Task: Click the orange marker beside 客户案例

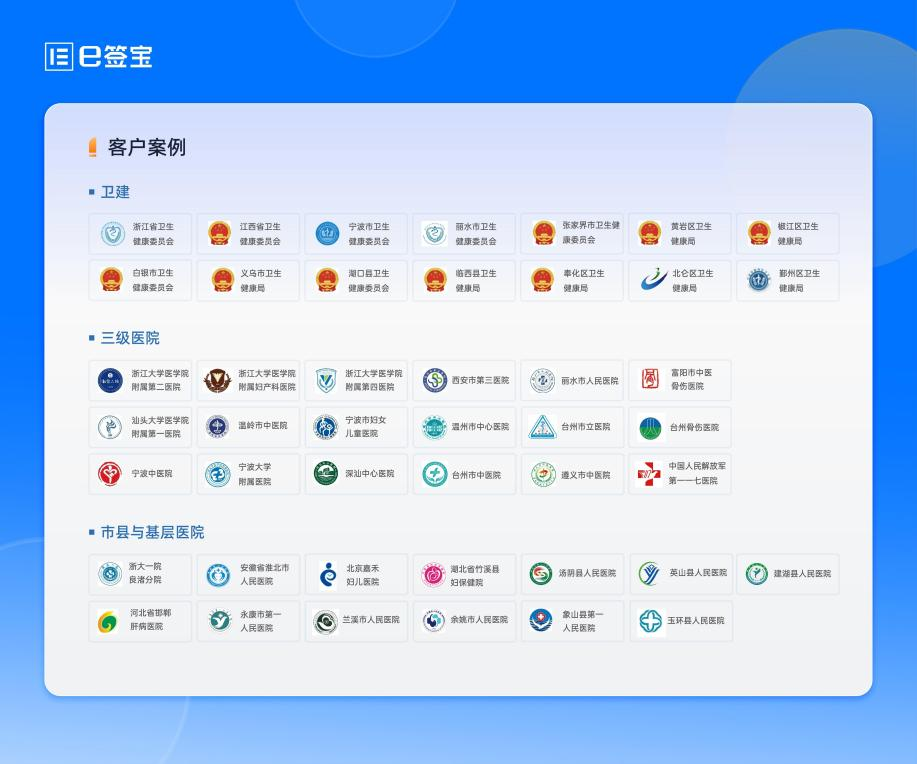Action: click(x=92, y=147)
